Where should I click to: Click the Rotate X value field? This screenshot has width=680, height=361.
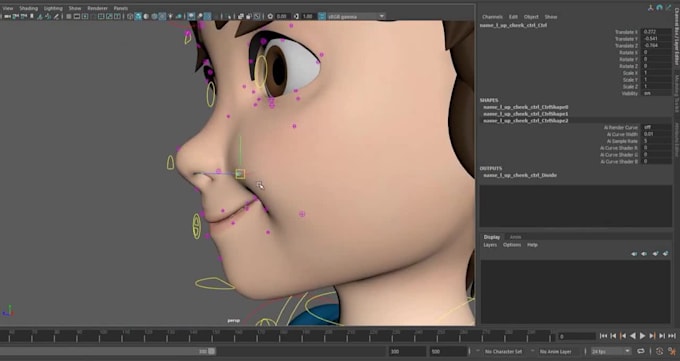[657, 52]
